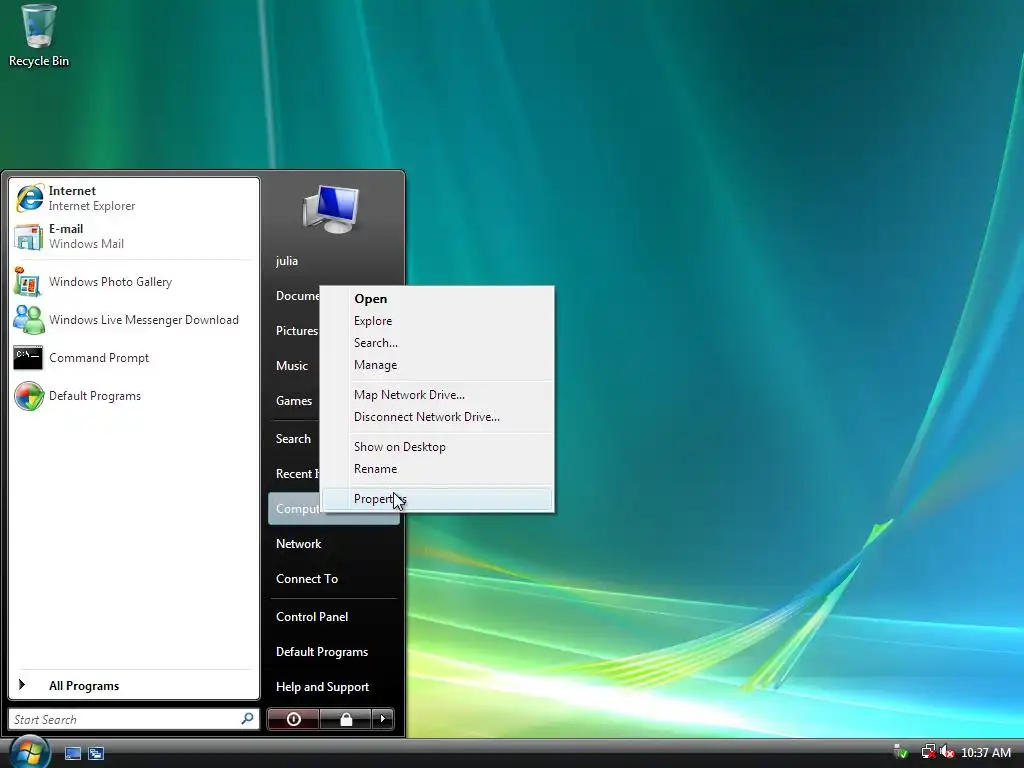Image resolution: width=1024 pixels, height=768 pixels.
Task: Click Show Desktop in Quick Launch
Action: (73, 753)
